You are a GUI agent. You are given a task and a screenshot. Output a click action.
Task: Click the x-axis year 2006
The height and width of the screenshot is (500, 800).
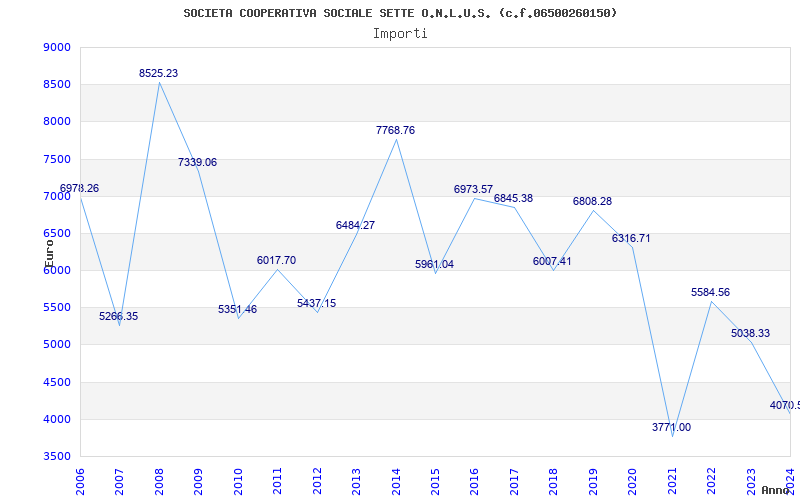[80, 481]
